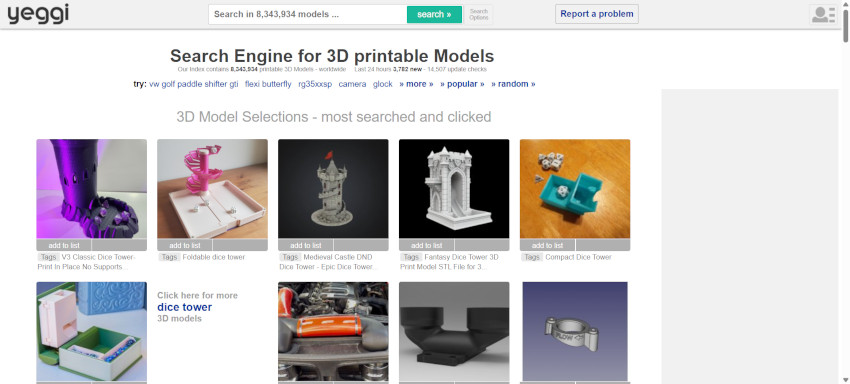Open Medieval Castle DND Dice Tower thumbnail
This screenshot has width=850, height=384.
tap(333, 189)
